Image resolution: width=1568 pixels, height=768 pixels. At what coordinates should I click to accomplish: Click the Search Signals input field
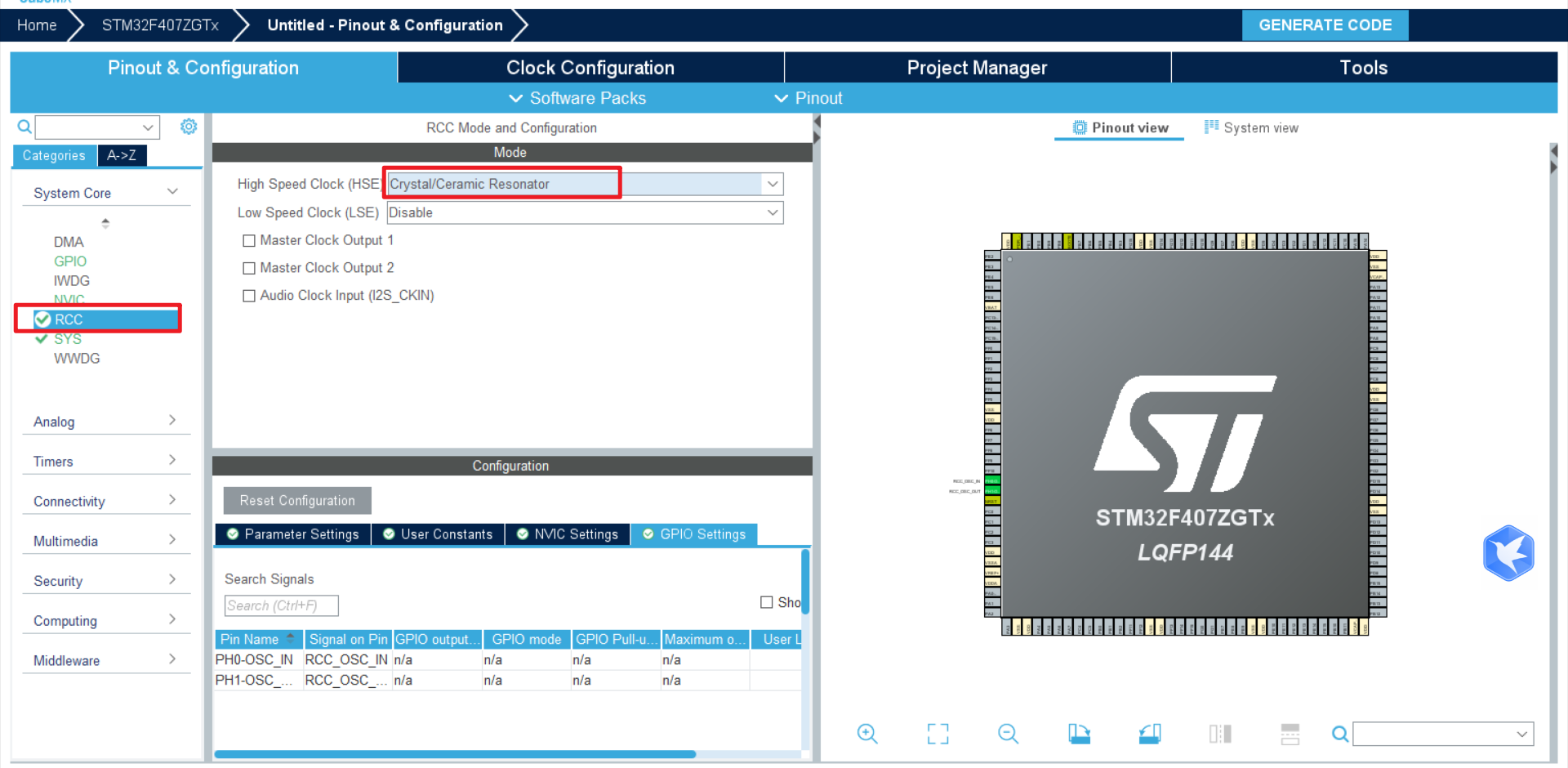pyautogui.click(x=282, y=605)
